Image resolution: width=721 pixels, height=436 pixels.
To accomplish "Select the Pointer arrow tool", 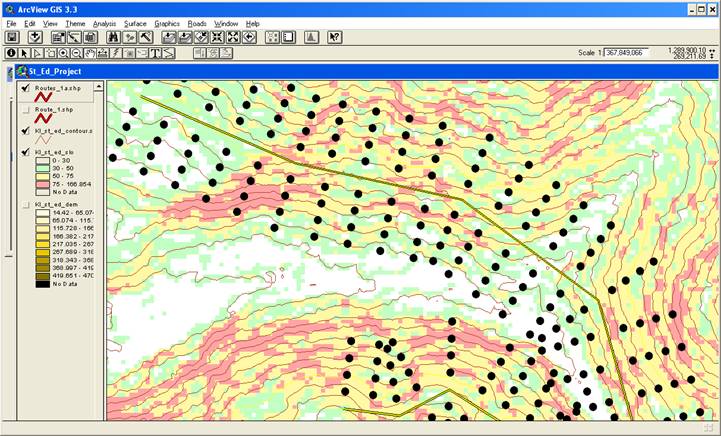I will (x=24, y=52).
